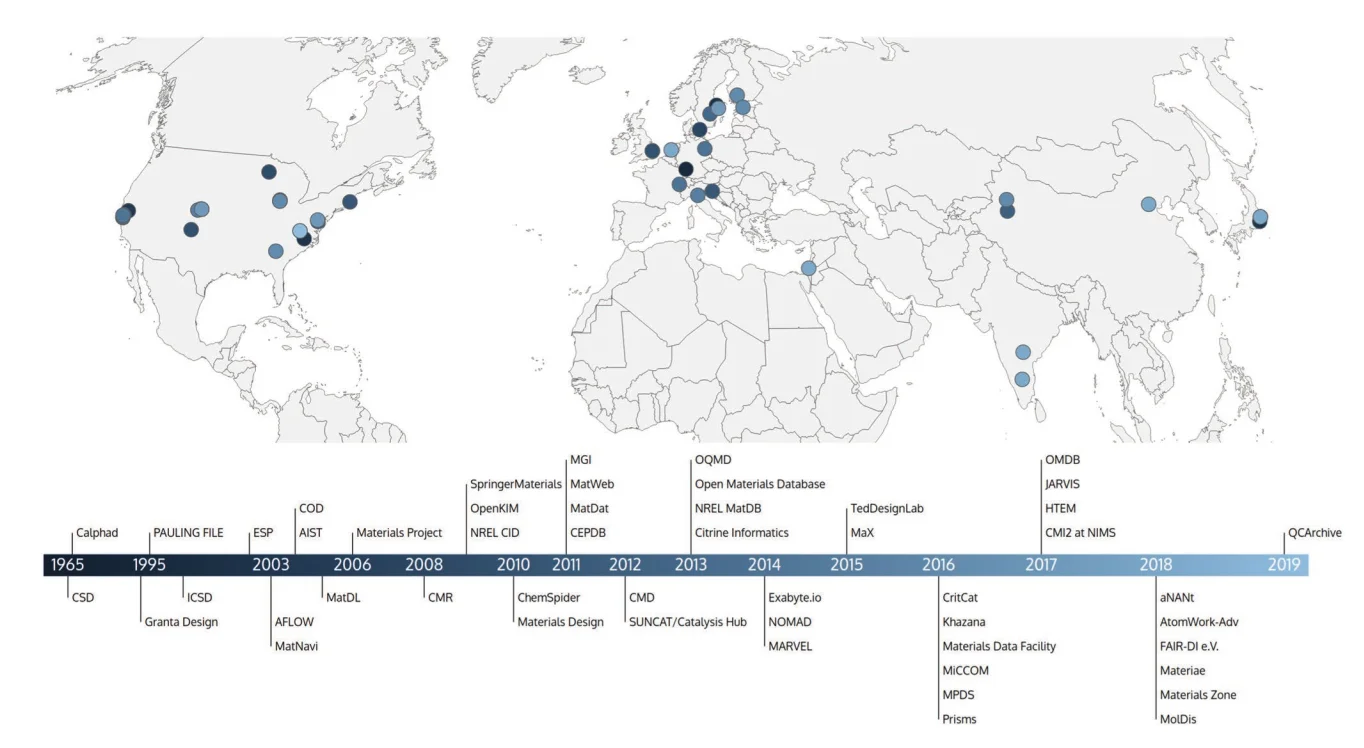The image size is (1364, 748).
Task: Click the MARVEL label
Action: point(790,646)
